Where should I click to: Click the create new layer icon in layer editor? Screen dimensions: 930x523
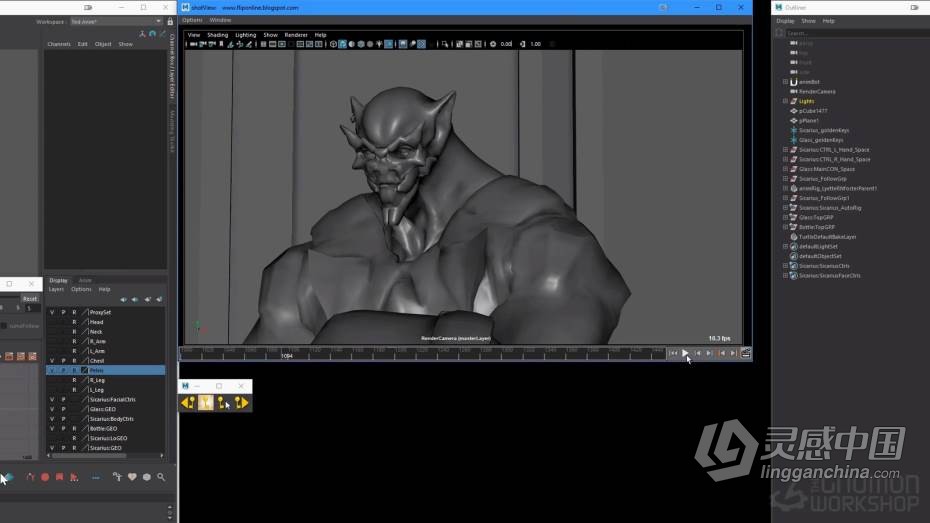[x=148, y=299]
